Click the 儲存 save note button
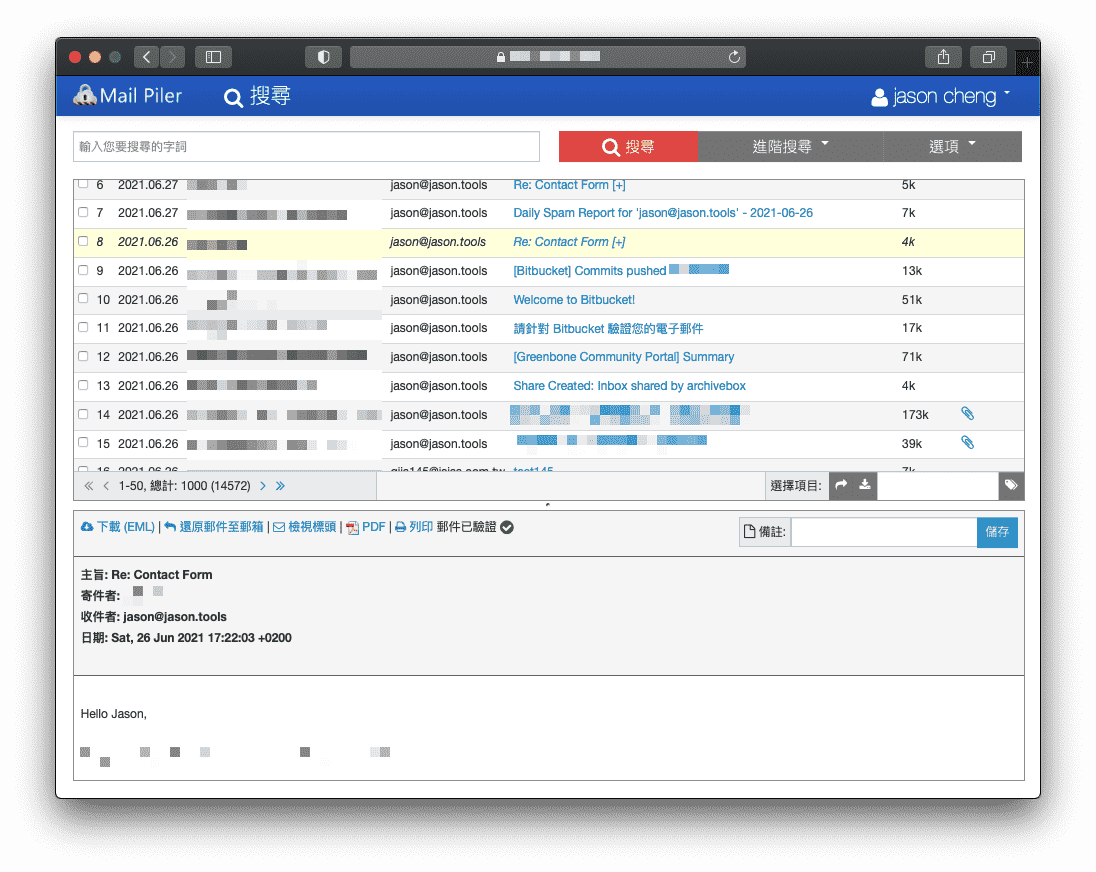This screenshot has height=872, width=1096. click(x=997, y=532)
